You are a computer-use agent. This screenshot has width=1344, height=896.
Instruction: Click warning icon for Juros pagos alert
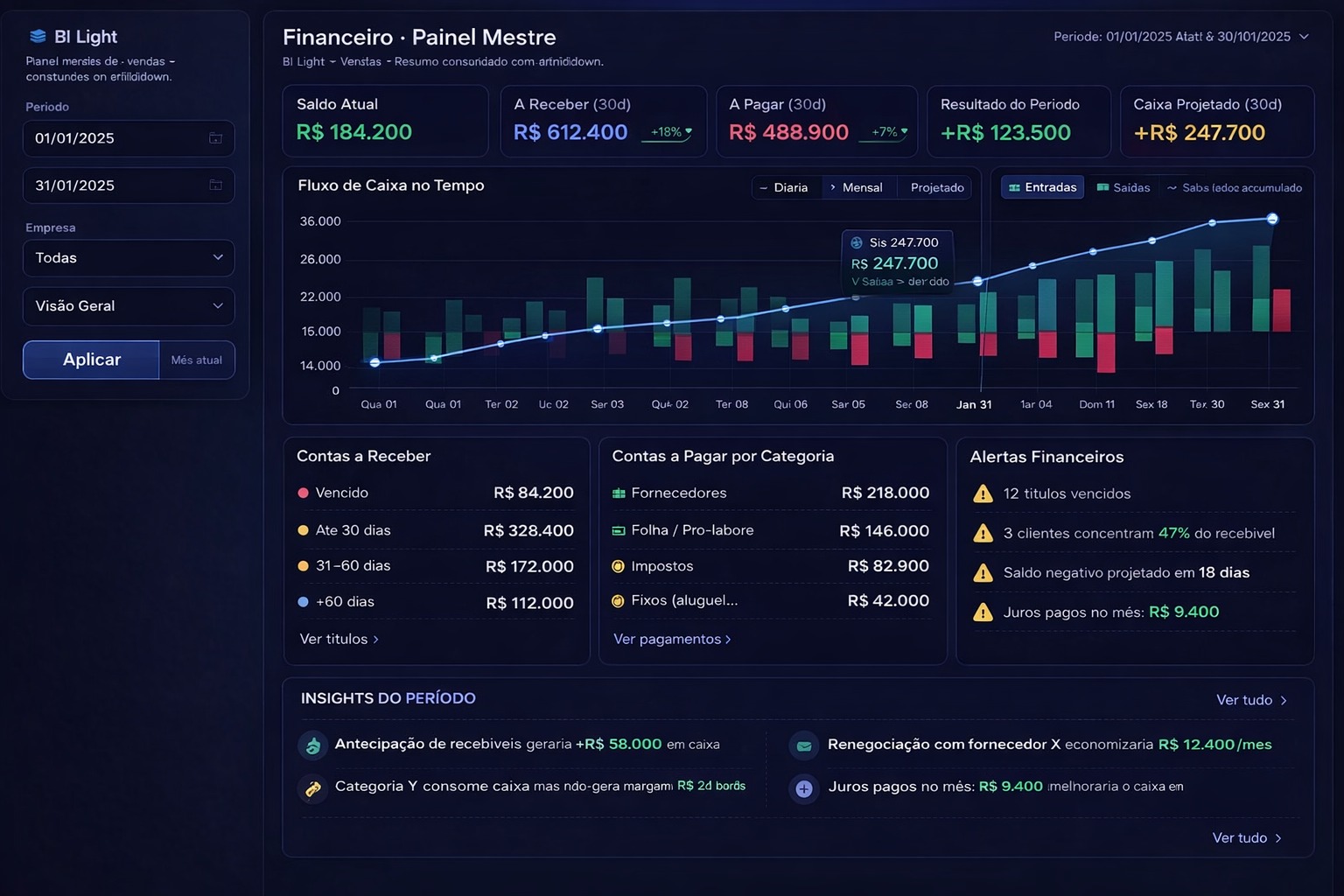(x=983, y=612)
